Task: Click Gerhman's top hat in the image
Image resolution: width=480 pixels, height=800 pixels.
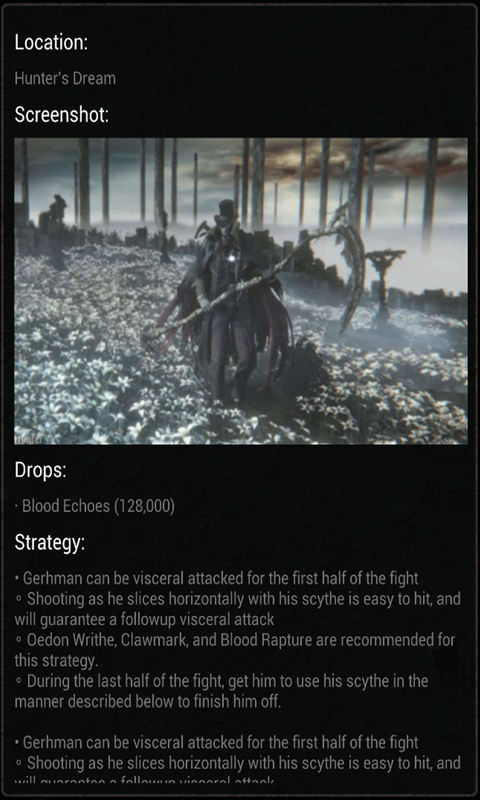Action: coord(226,213)
